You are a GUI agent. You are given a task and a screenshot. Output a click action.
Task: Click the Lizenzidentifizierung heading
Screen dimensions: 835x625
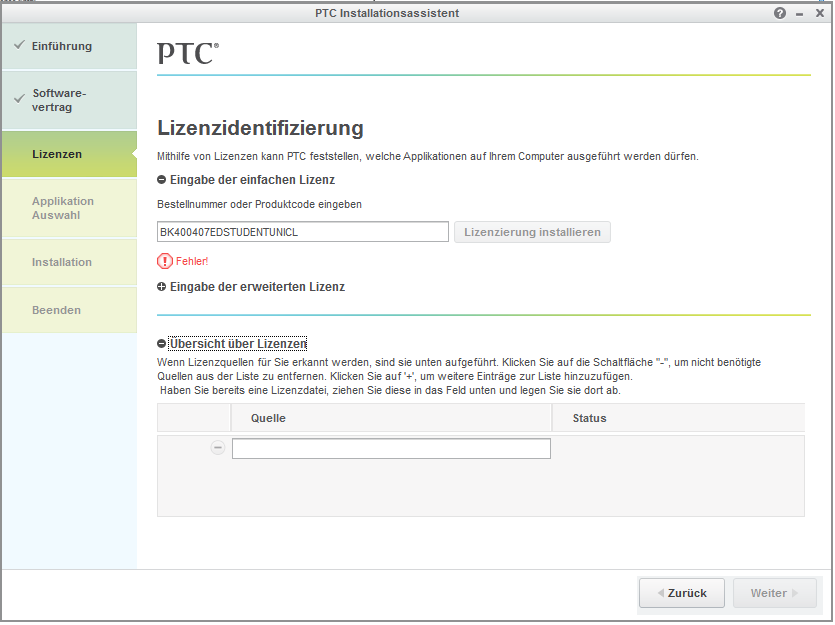260,128
